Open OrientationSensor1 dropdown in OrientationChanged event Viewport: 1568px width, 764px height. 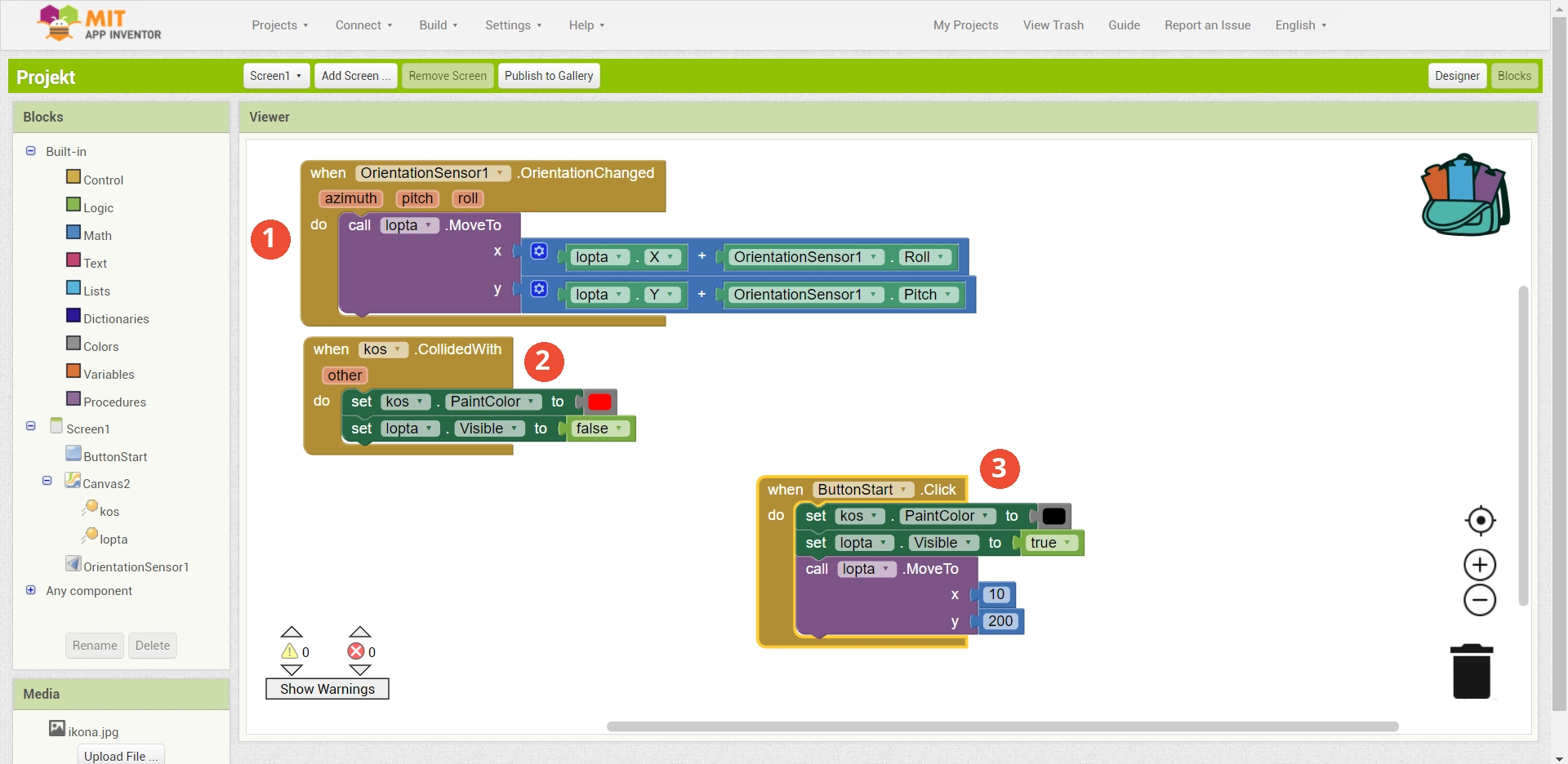pos(433,173)
